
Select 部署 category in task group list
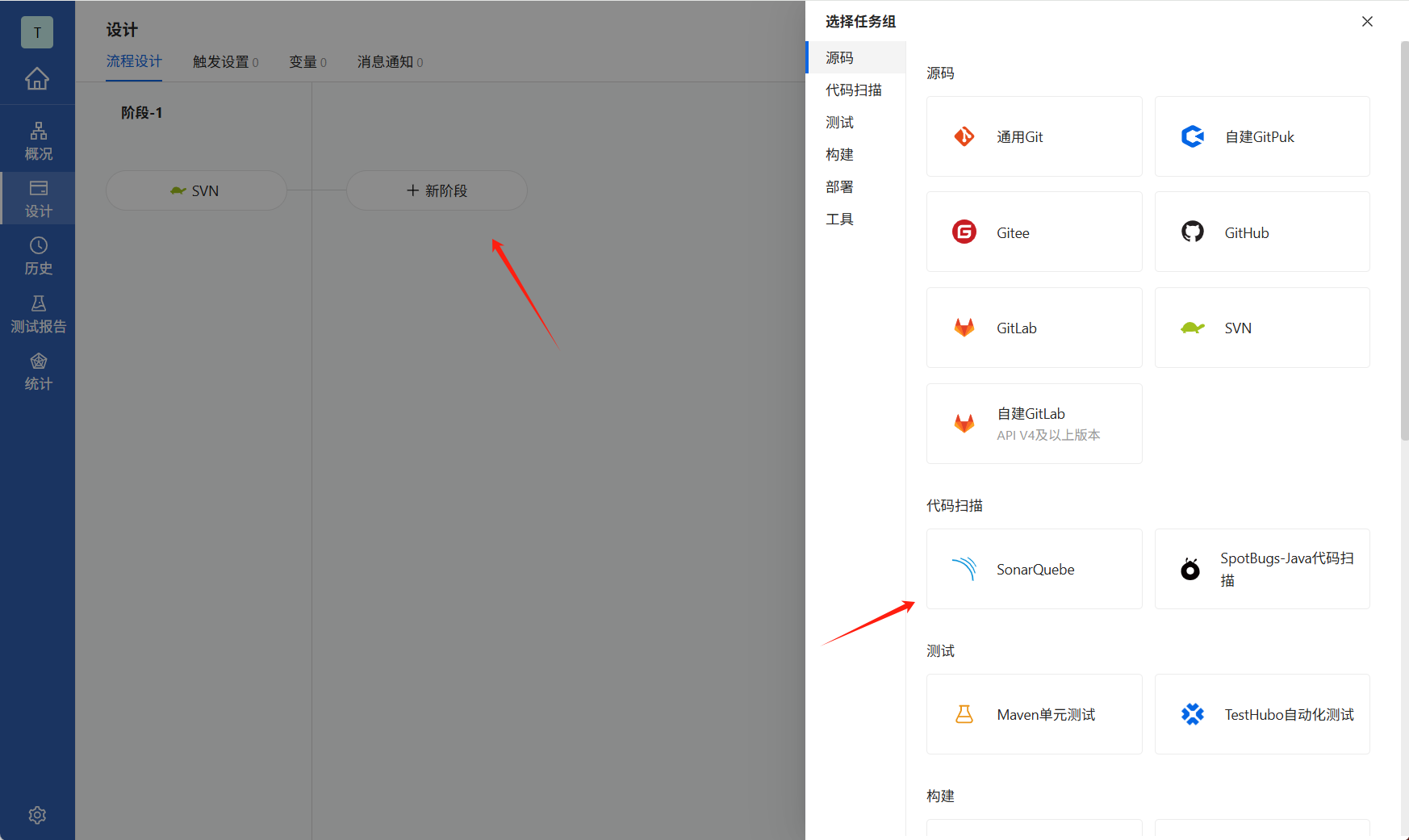click(856, 186)
